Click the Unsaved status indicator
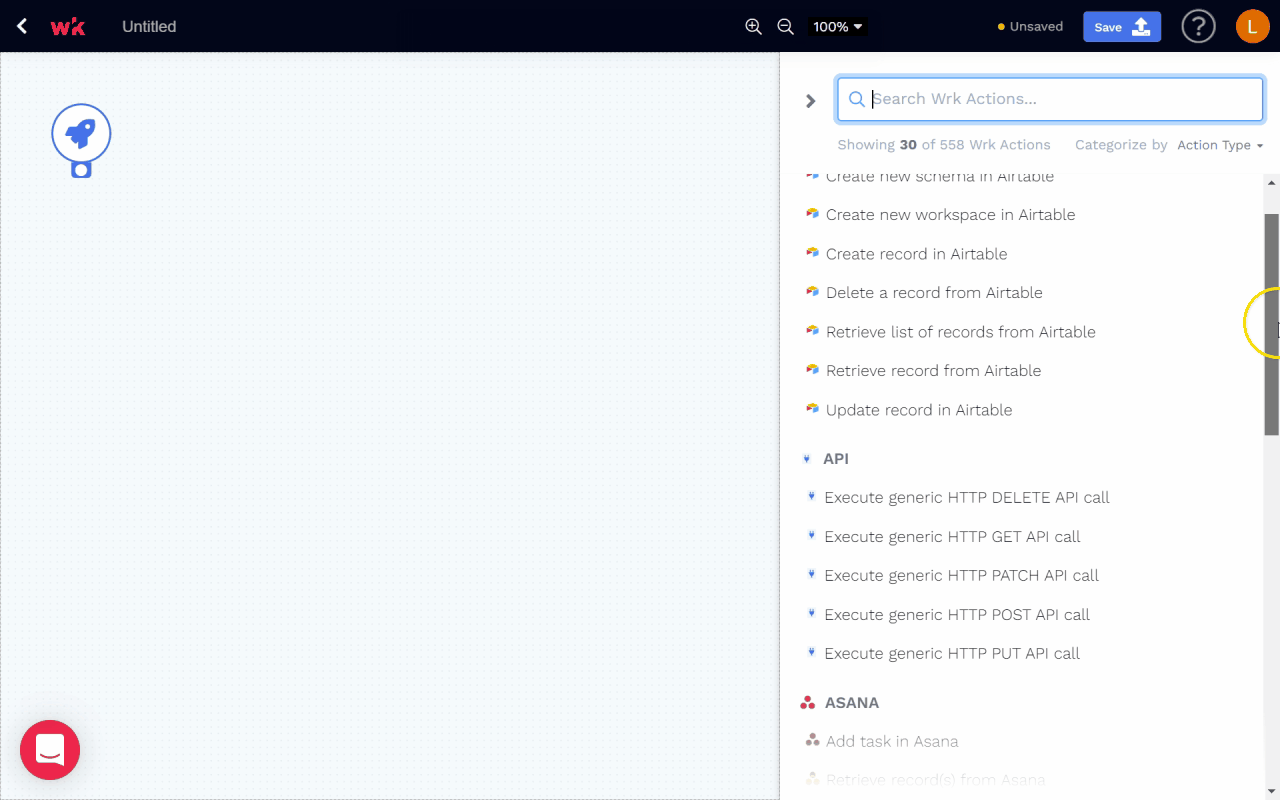Viewport: 1280px width, 800px height. [1030, 27]
